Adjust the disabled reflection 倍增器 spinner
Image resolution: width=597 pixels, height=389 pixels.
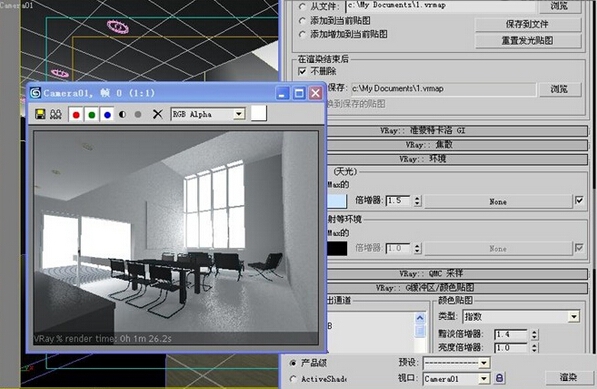coord(417,248)
